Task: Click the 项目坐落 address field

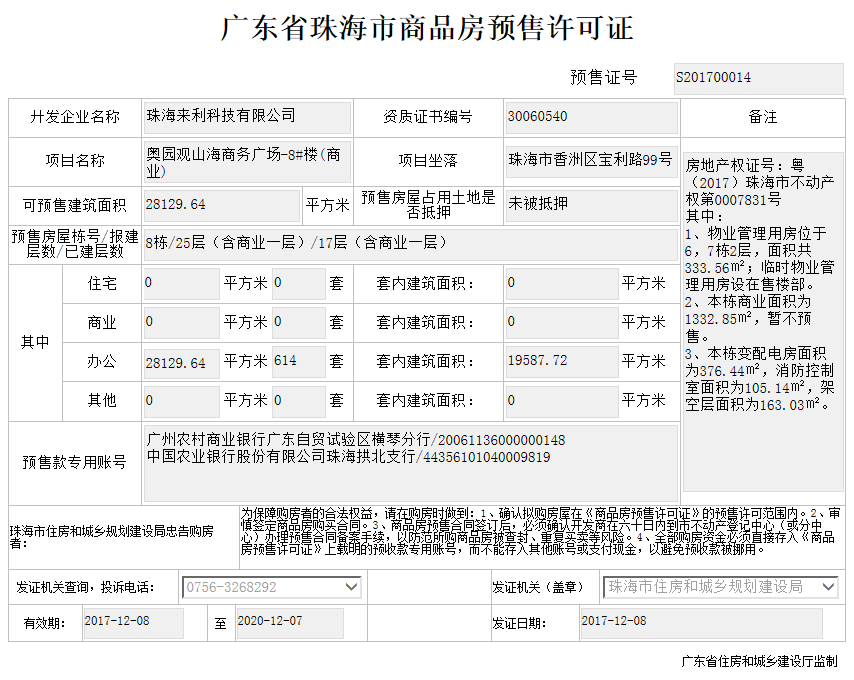Action: (x=590, y=160)
